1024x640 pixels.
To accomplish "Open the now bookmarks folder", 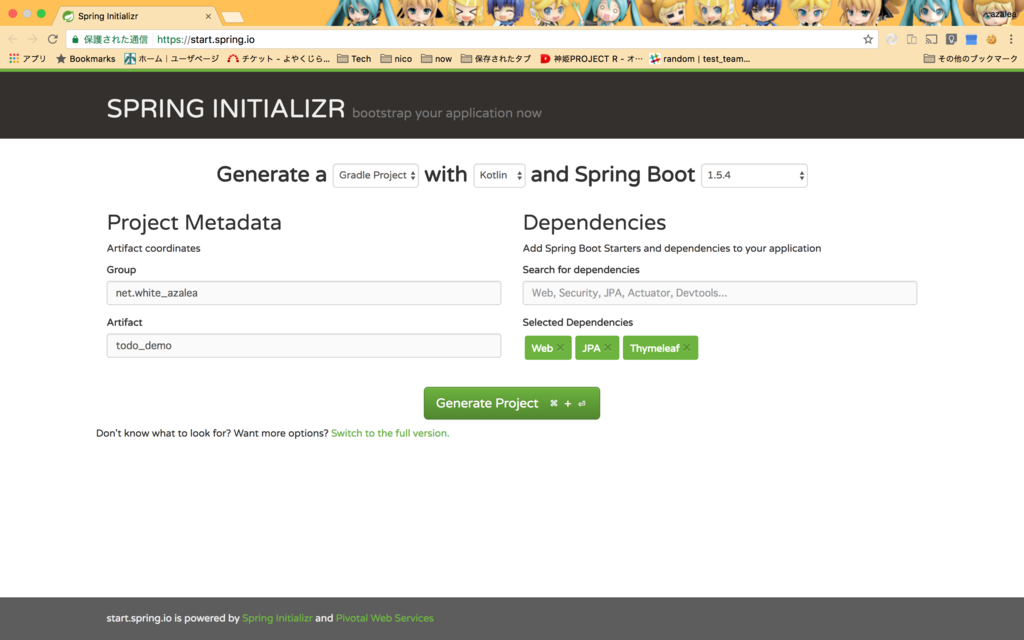I will tap(437, 59).
